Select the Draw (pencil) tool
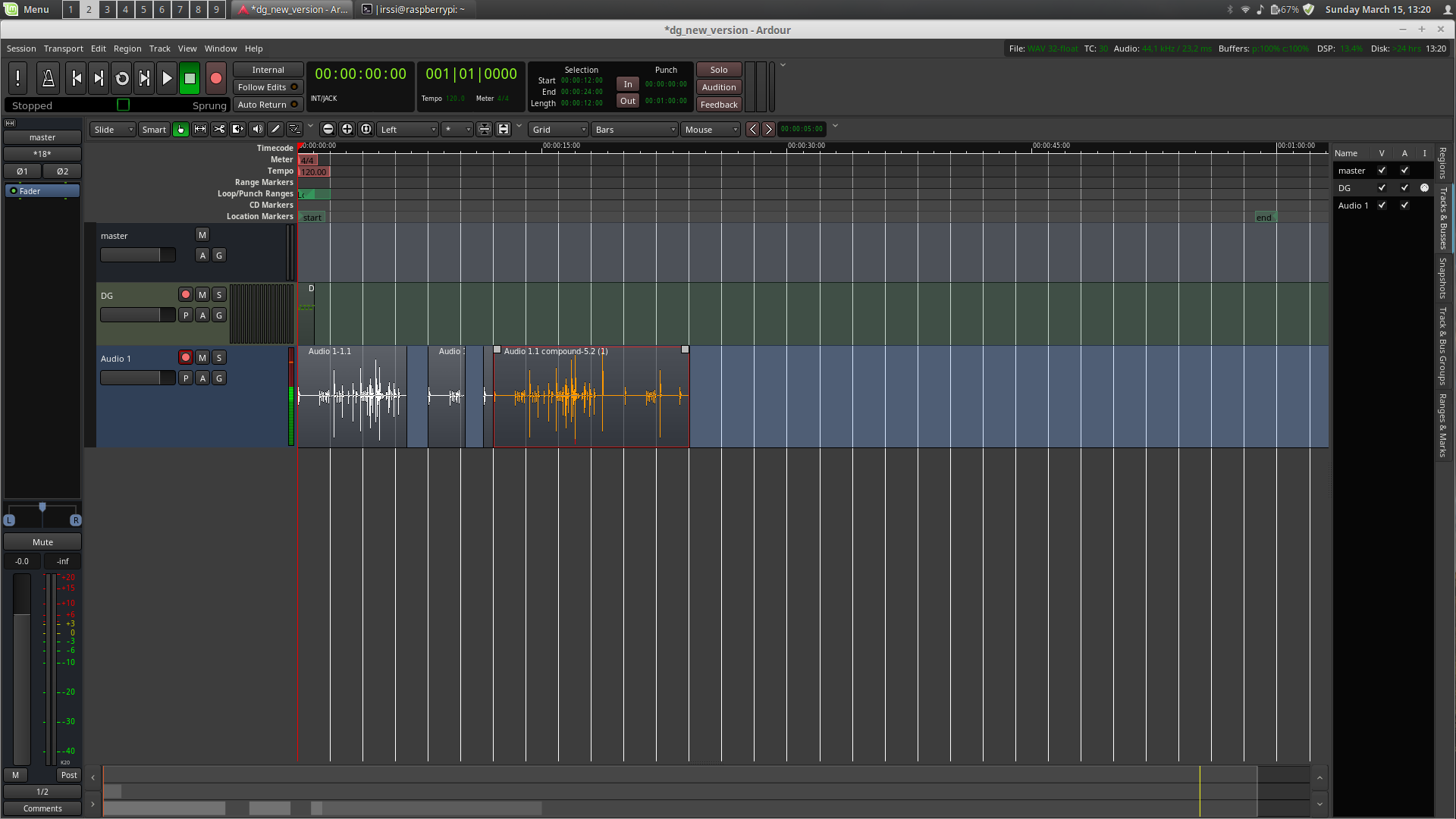Image resolution: width=1456 pixels, height=819 pixels. (x=276, y=130)
